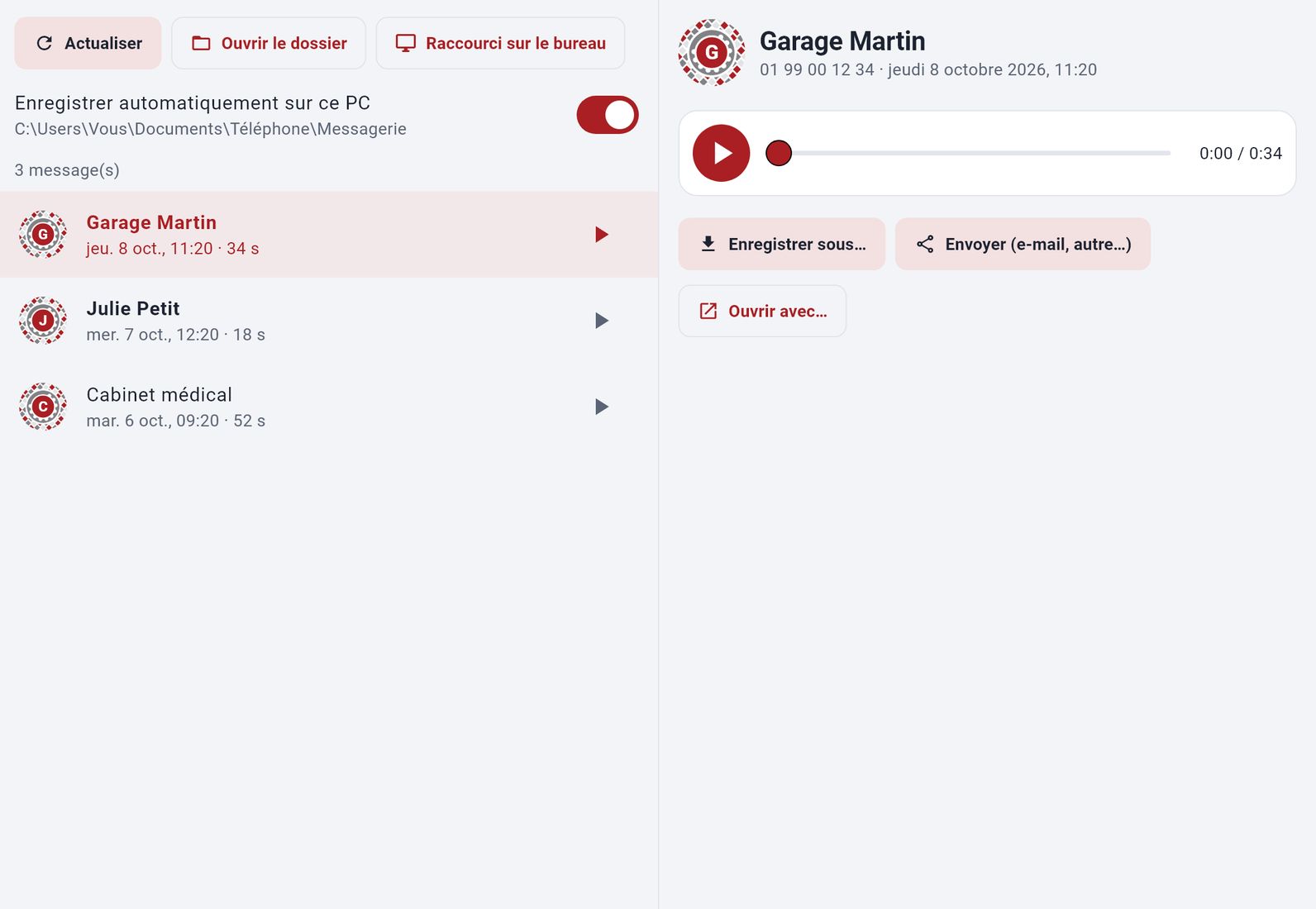Click Garage Martin avatar in message list
This screenshot has height=909, width=1316.
(x=43, y=235)
